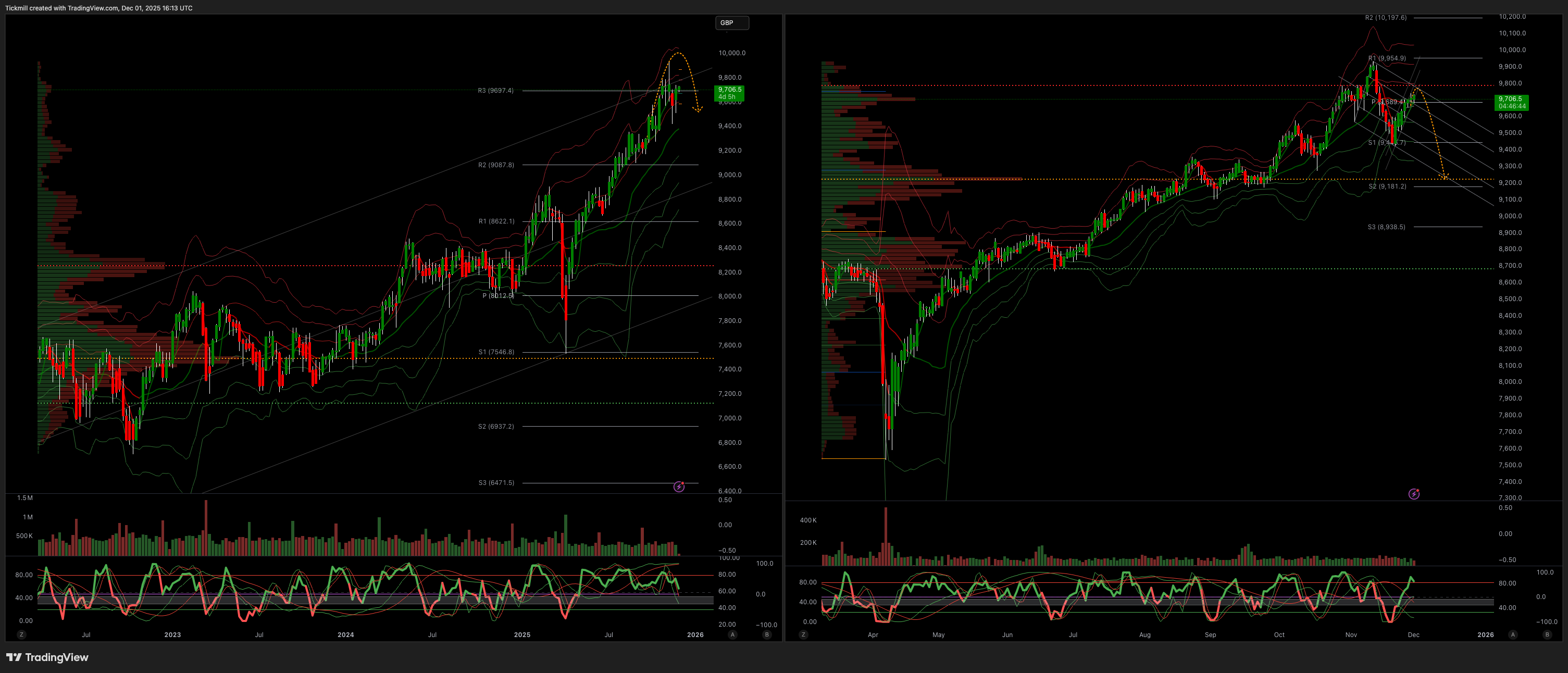Click the red notification dot on the lightning icon
Screen dimensions: 1568x673
tap(683, 483)
